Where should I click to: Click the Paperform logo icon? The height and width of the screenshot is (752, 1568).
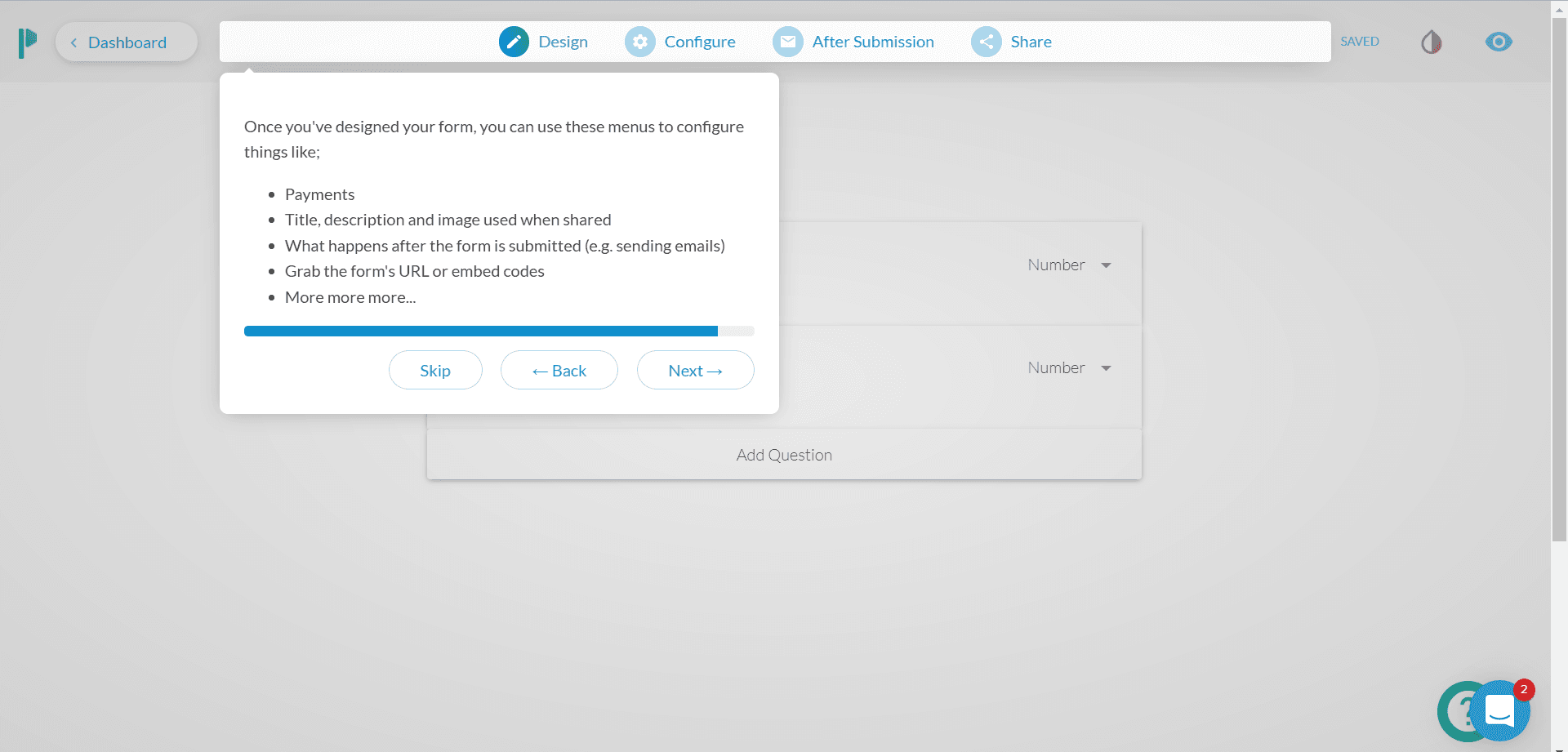tap(28, 42)
